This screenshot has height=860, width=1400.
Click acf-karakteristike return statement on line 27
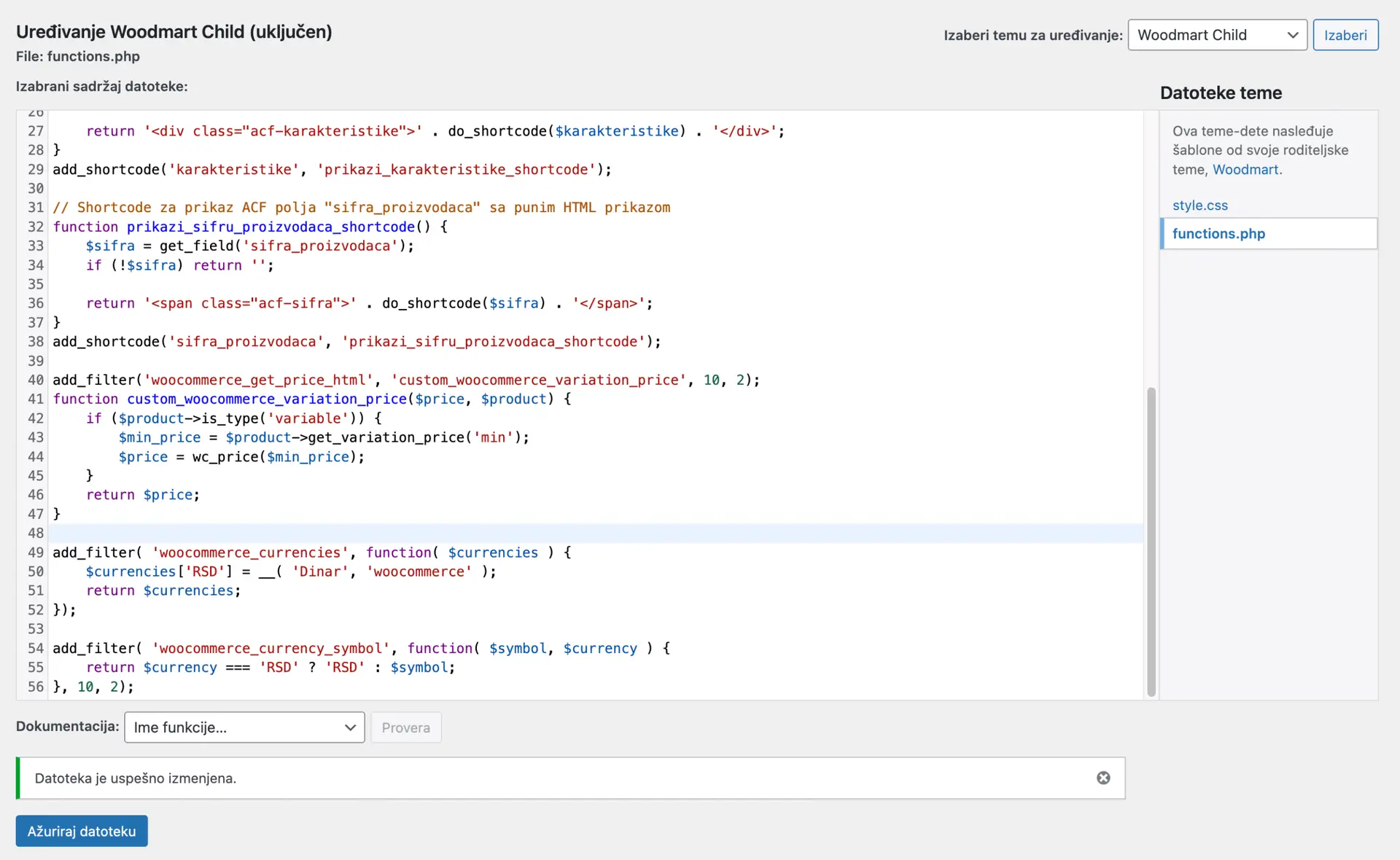(x=435, y=131)
